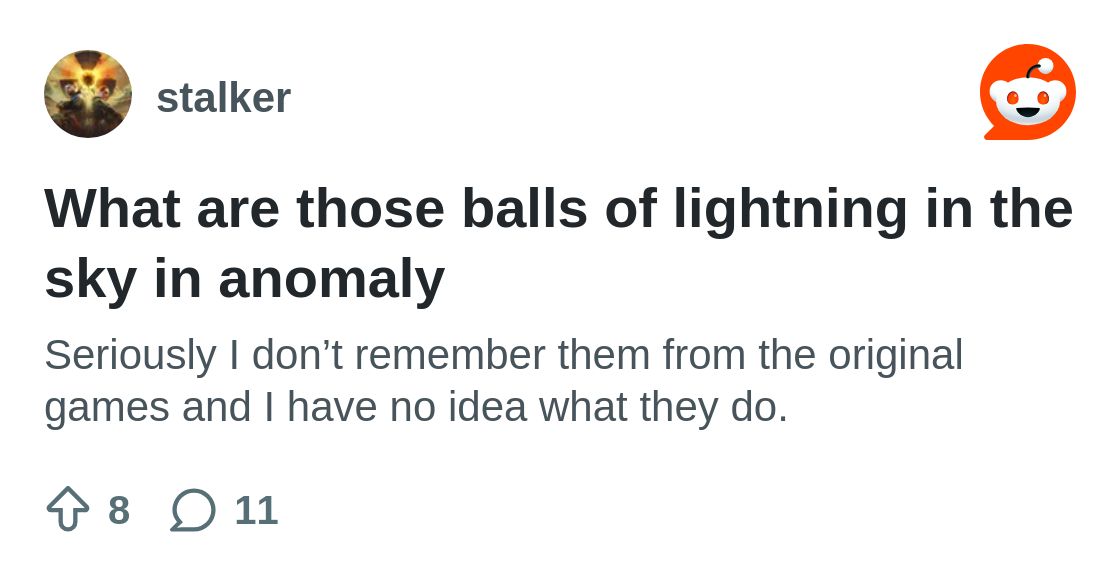Open the post title about balls of lightning
Viewport: 1120px width, 584px height.
click(x=559, y=243)
